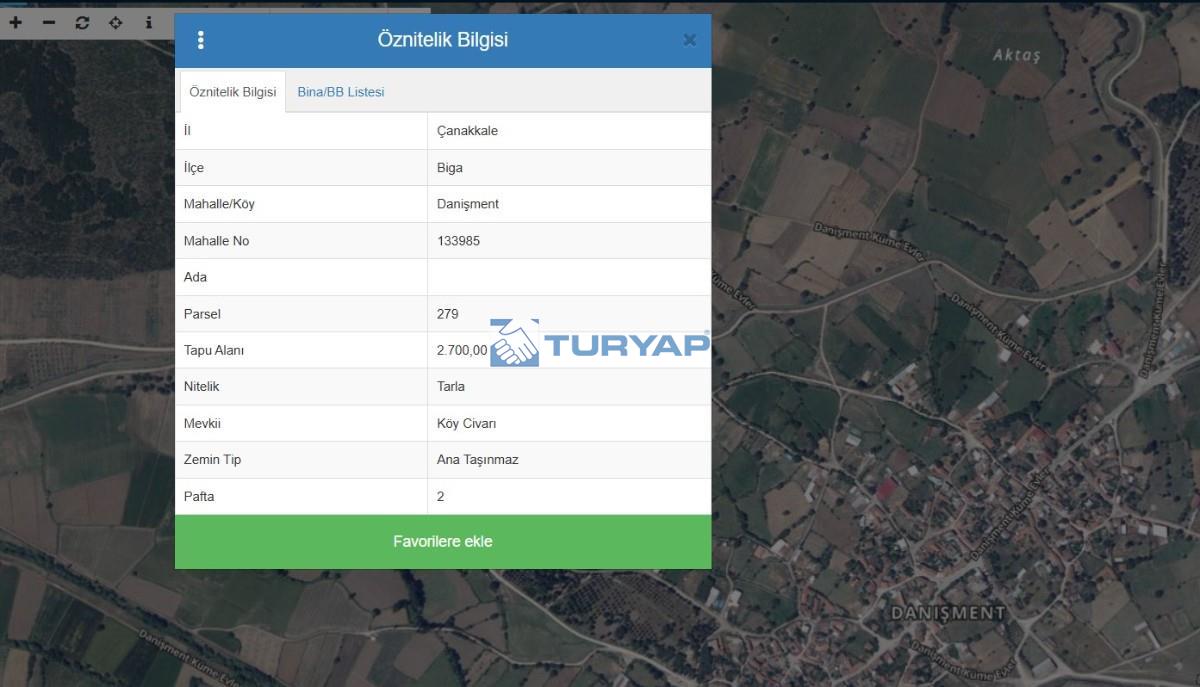Image resolution: width=1200 pixels, height=687 pixels.
Task: Click the Çanakkale province value
Action: click(x=467, y=131)
